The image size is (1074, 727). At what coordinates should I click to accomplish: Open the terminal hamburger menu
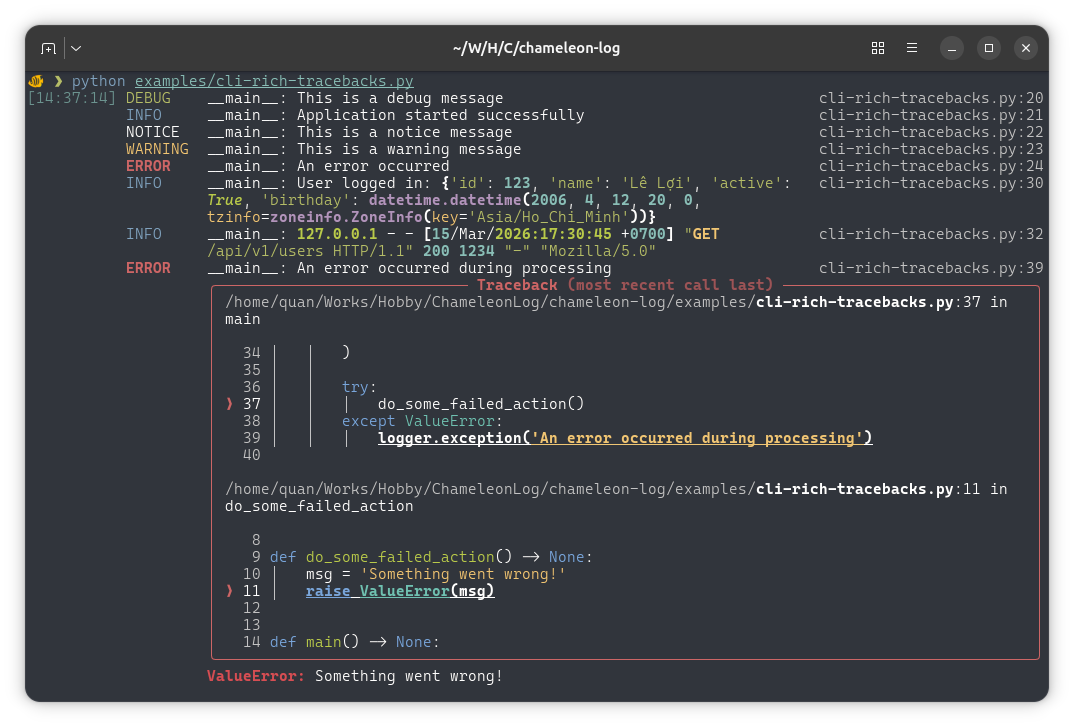coord(912,48)
